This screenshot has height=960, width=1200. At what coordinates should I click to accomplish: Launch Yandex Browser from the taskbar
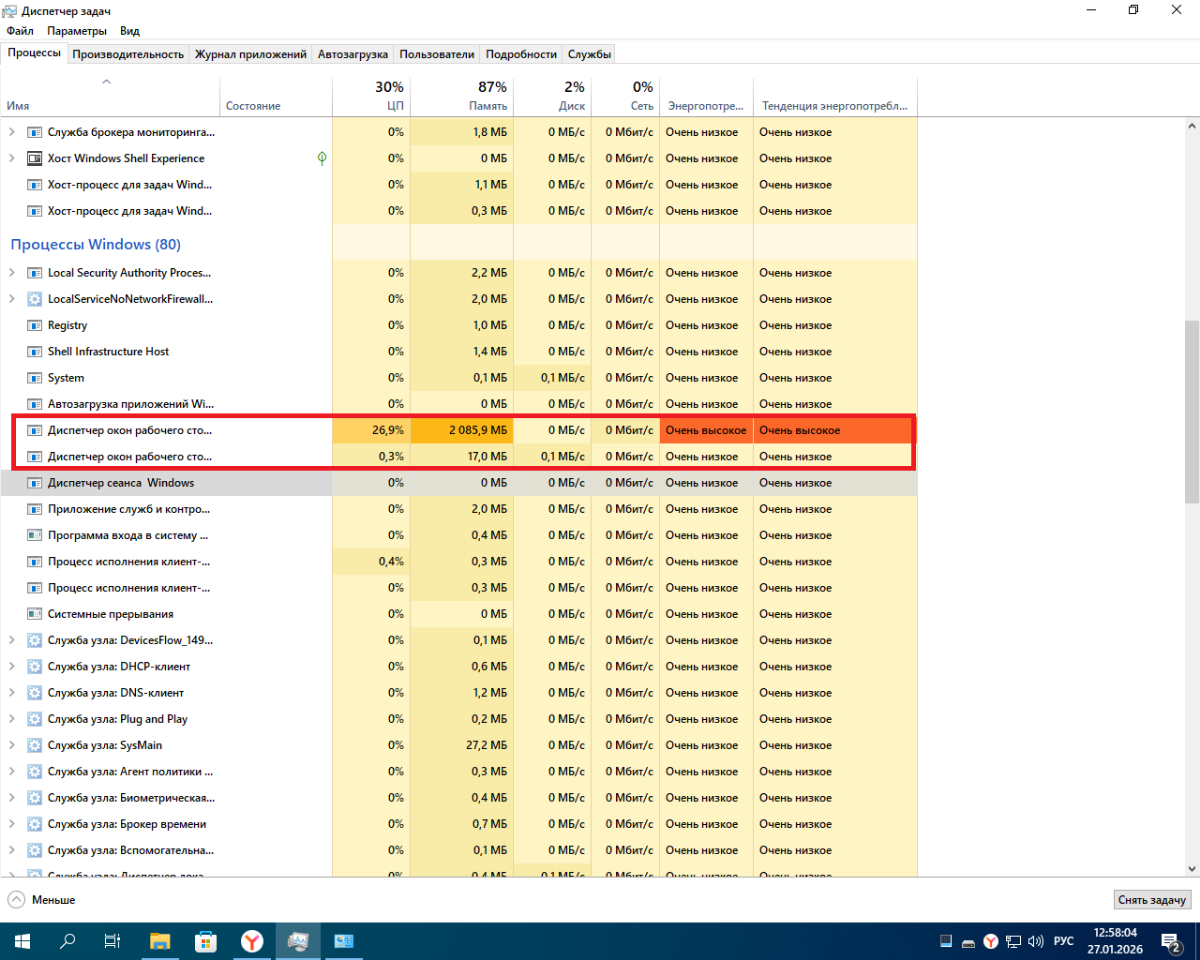coord(252,941)
